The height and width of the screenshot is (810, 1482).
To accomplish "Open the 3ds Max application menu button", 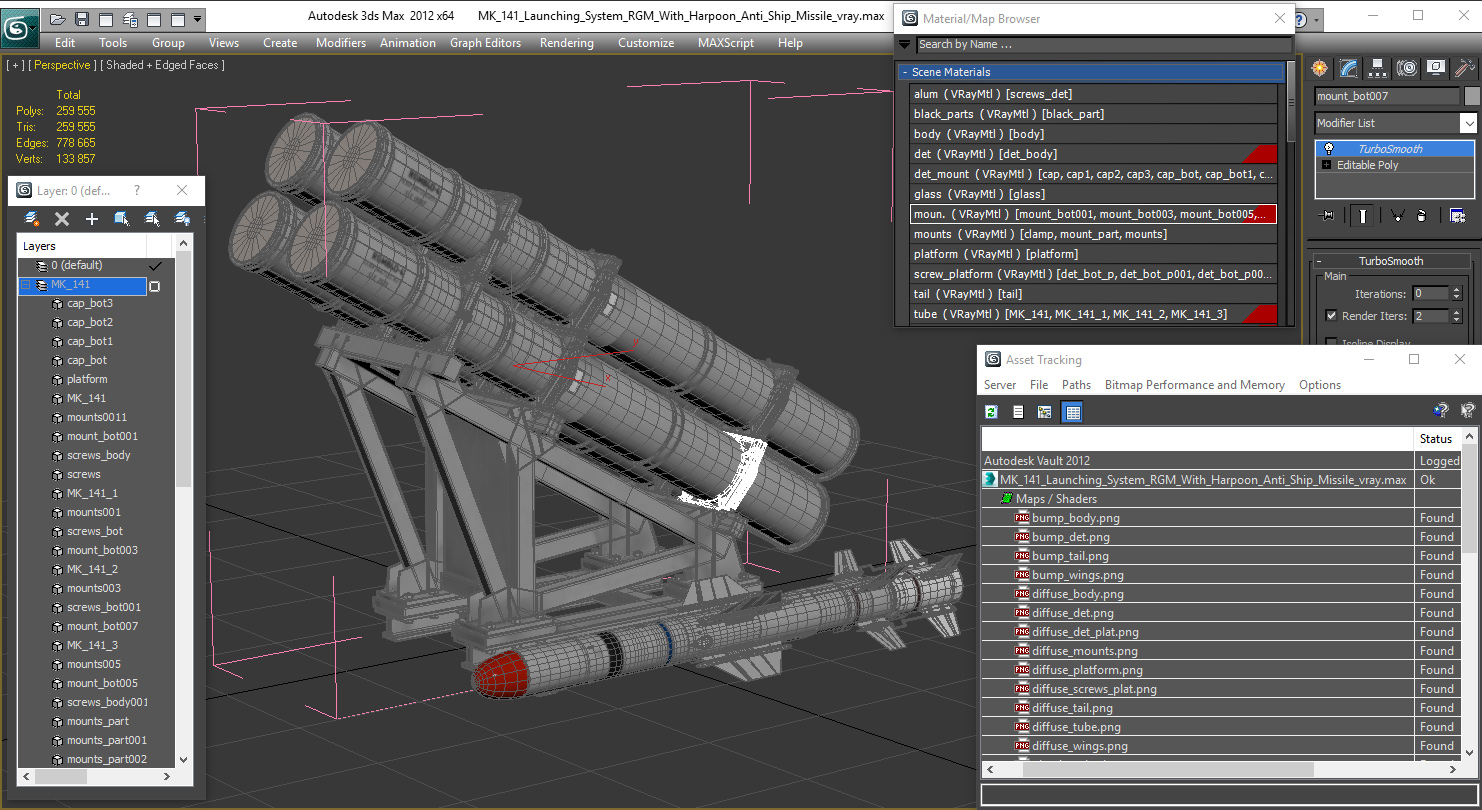I will [18, 28].
